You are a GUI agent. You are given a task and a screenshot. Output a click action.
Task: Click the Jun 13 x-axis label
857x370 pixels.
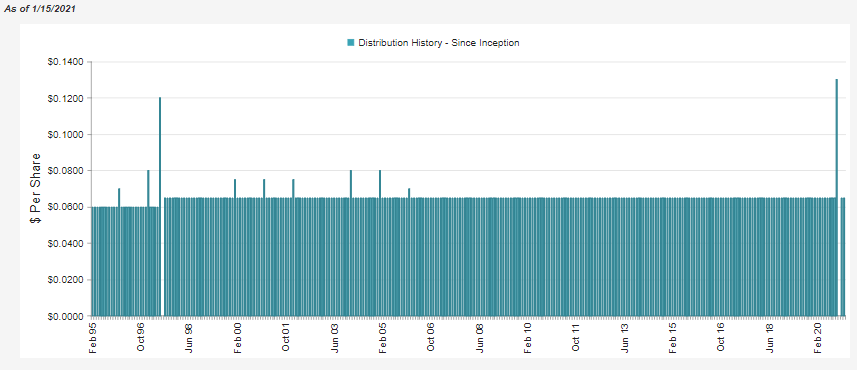tap(624, 338)
